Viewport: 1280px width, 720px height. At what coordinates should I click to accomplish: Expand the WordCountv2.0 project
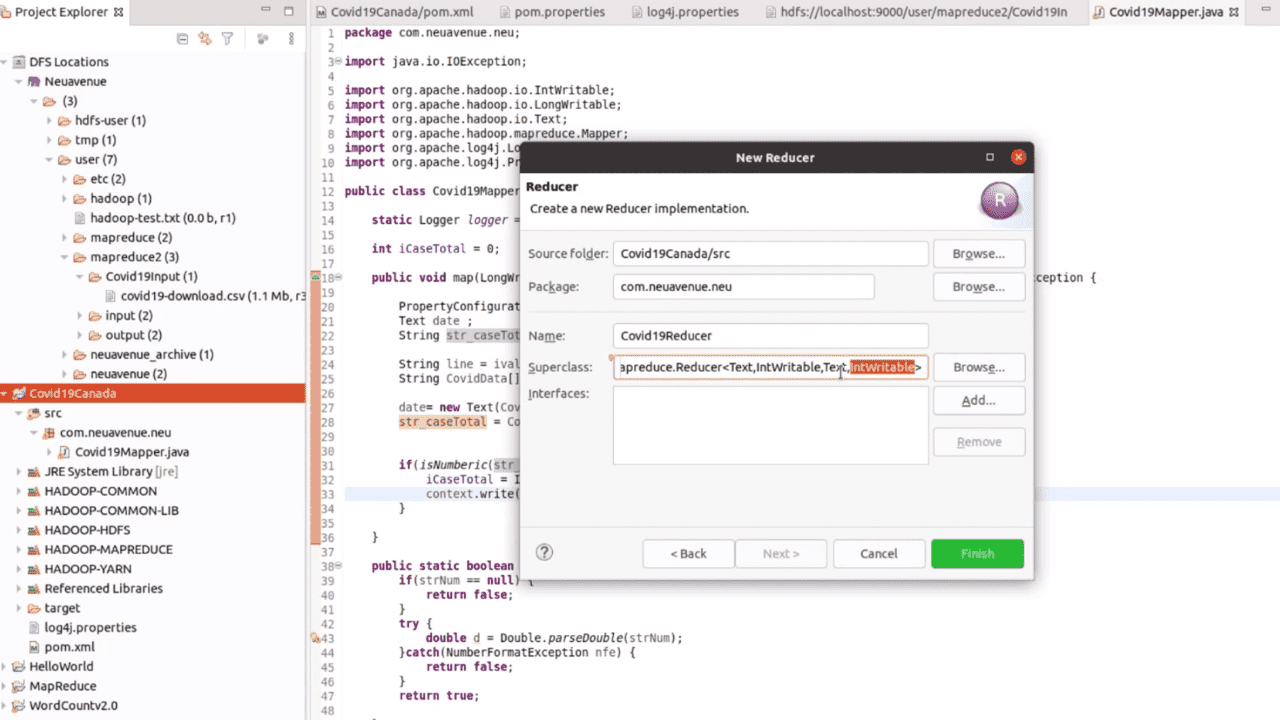click(x=6, y=706)
